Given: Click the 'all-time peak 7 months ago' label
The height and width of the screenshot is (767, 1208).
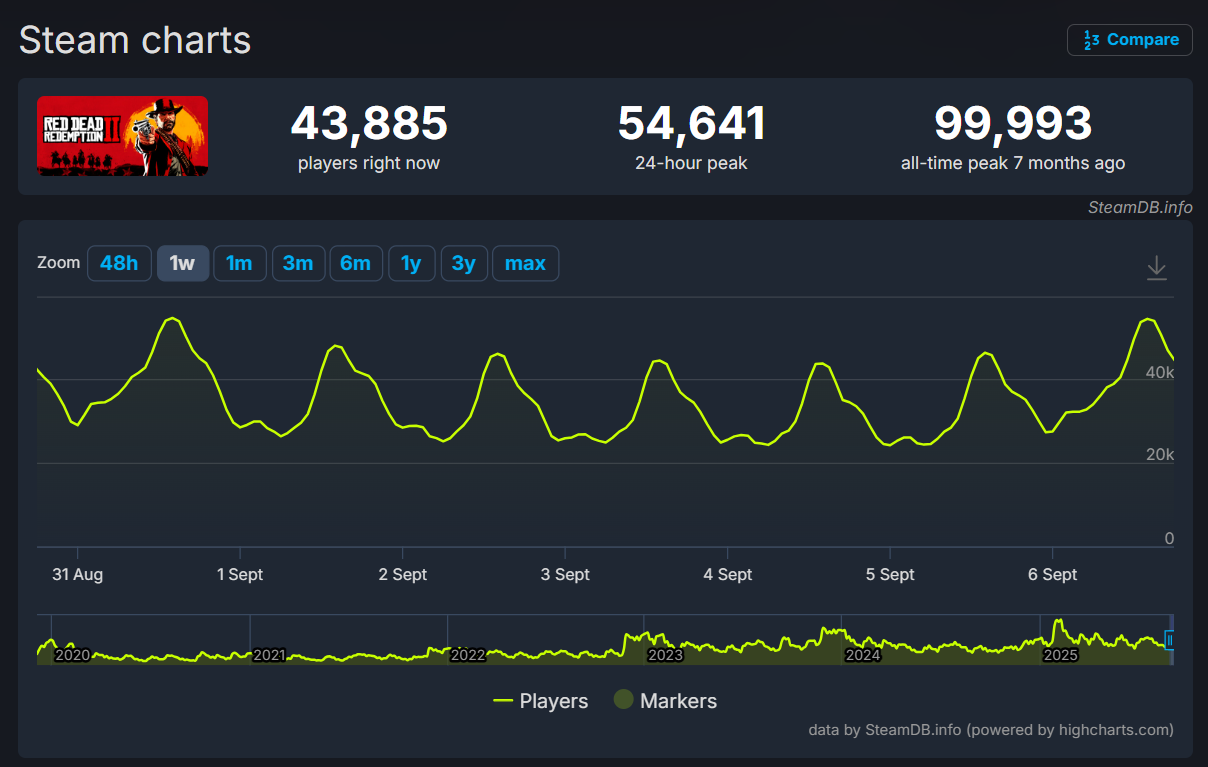Looking at the screenshot, I should coord(1013,163).
